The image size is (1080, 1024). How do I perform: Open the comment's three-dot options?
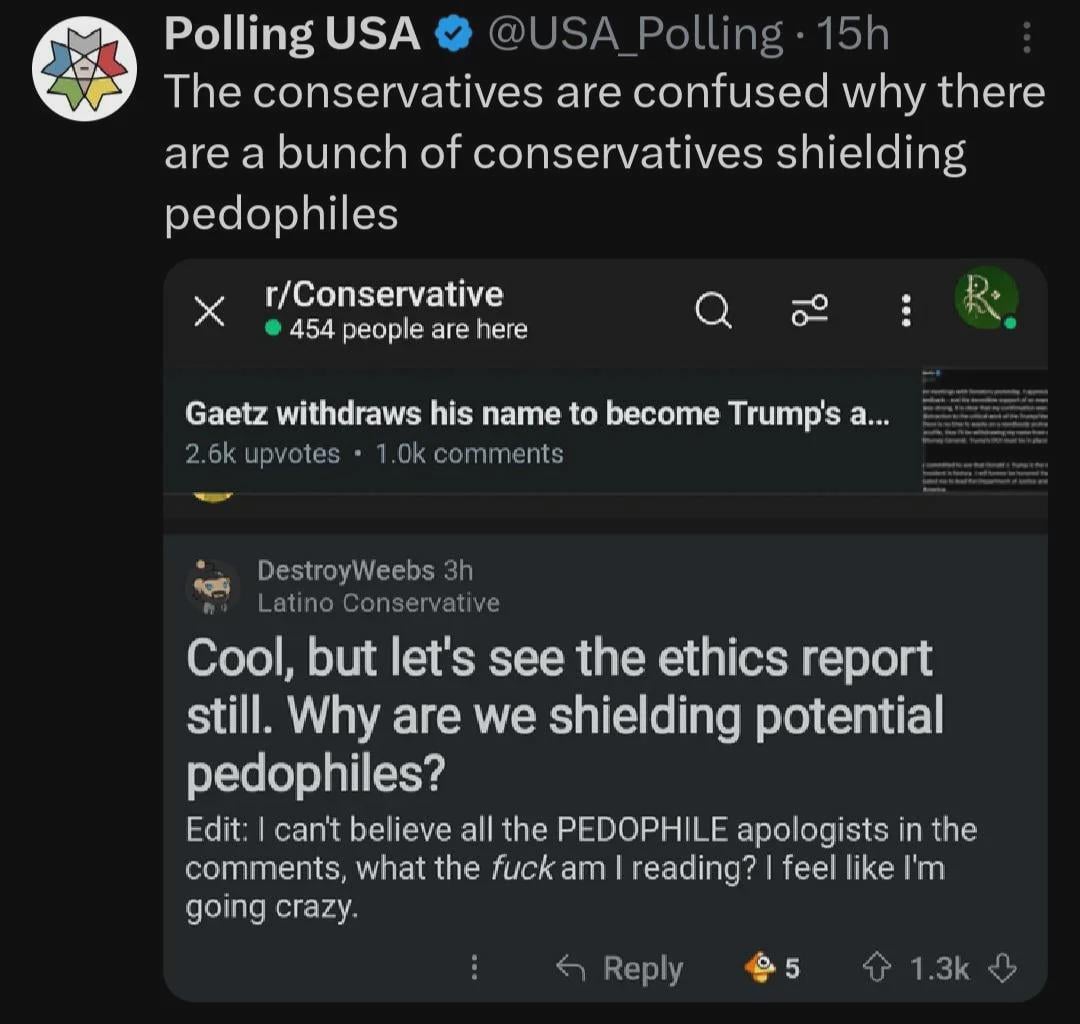click(x=475, y=967)
